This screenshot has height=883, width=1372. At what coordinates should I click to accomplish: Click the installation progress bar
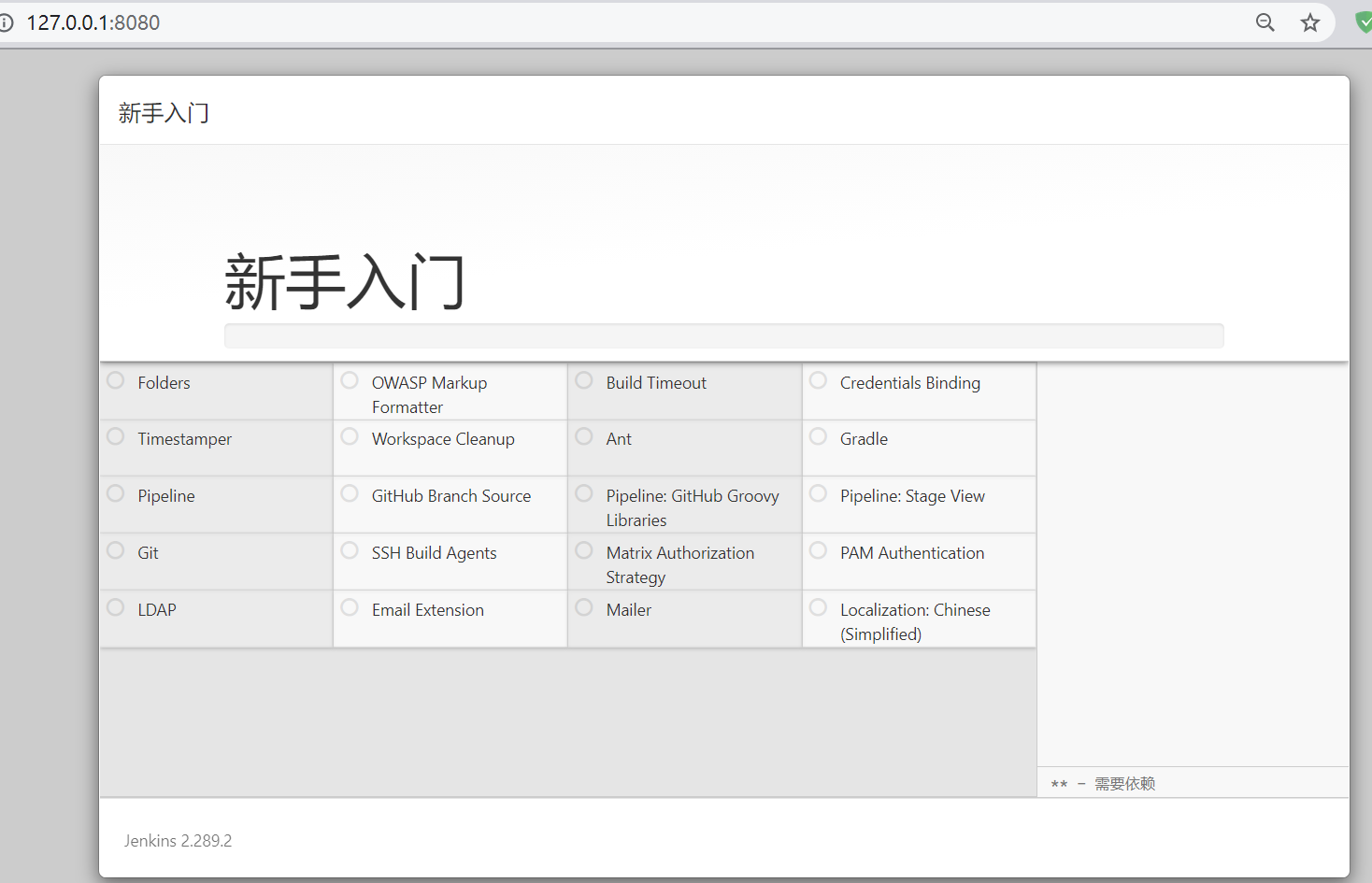click(x=724, y=335)
